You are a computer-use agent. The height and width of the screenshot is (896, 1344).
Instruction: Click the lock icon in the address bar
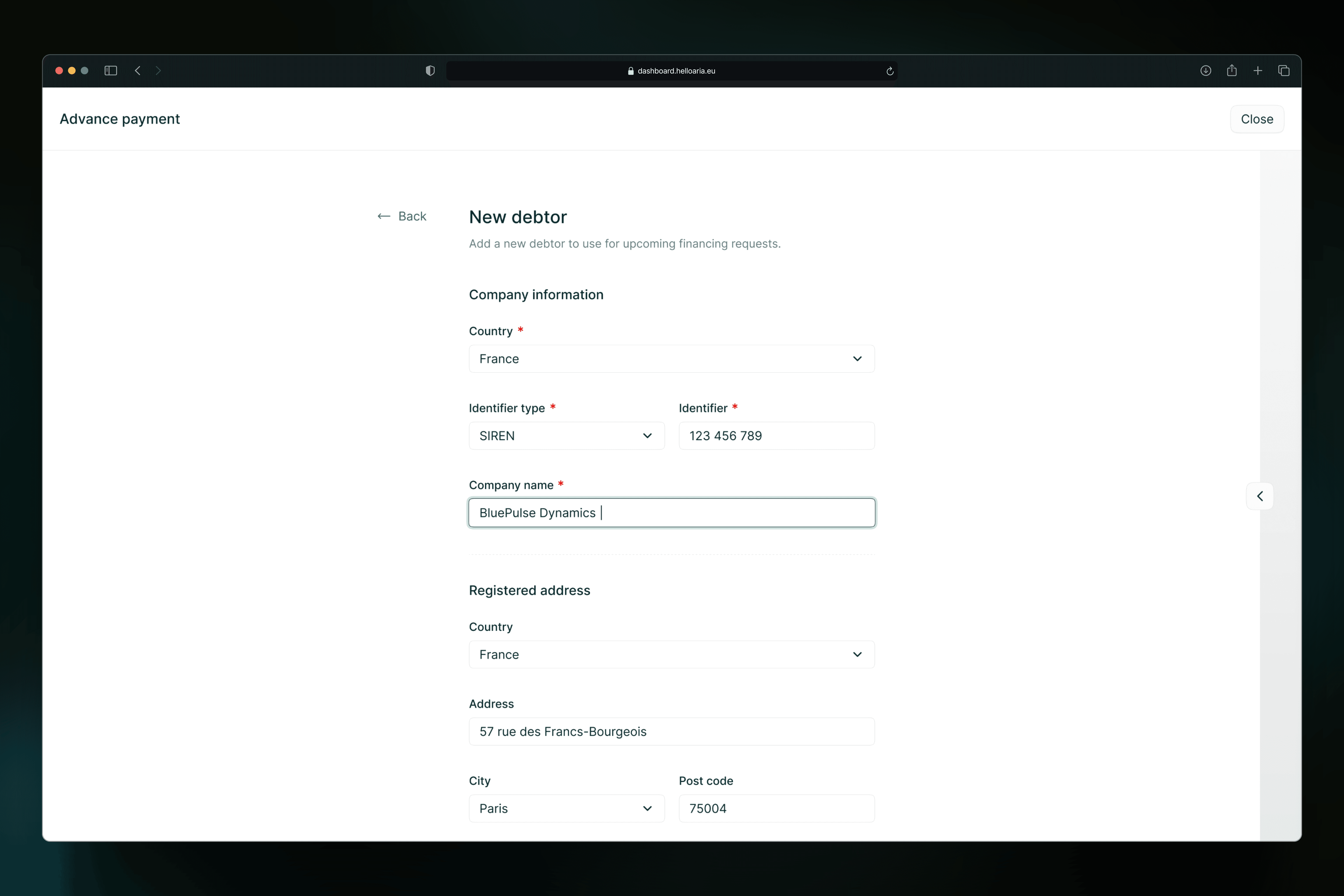click(x=631, y=71)
